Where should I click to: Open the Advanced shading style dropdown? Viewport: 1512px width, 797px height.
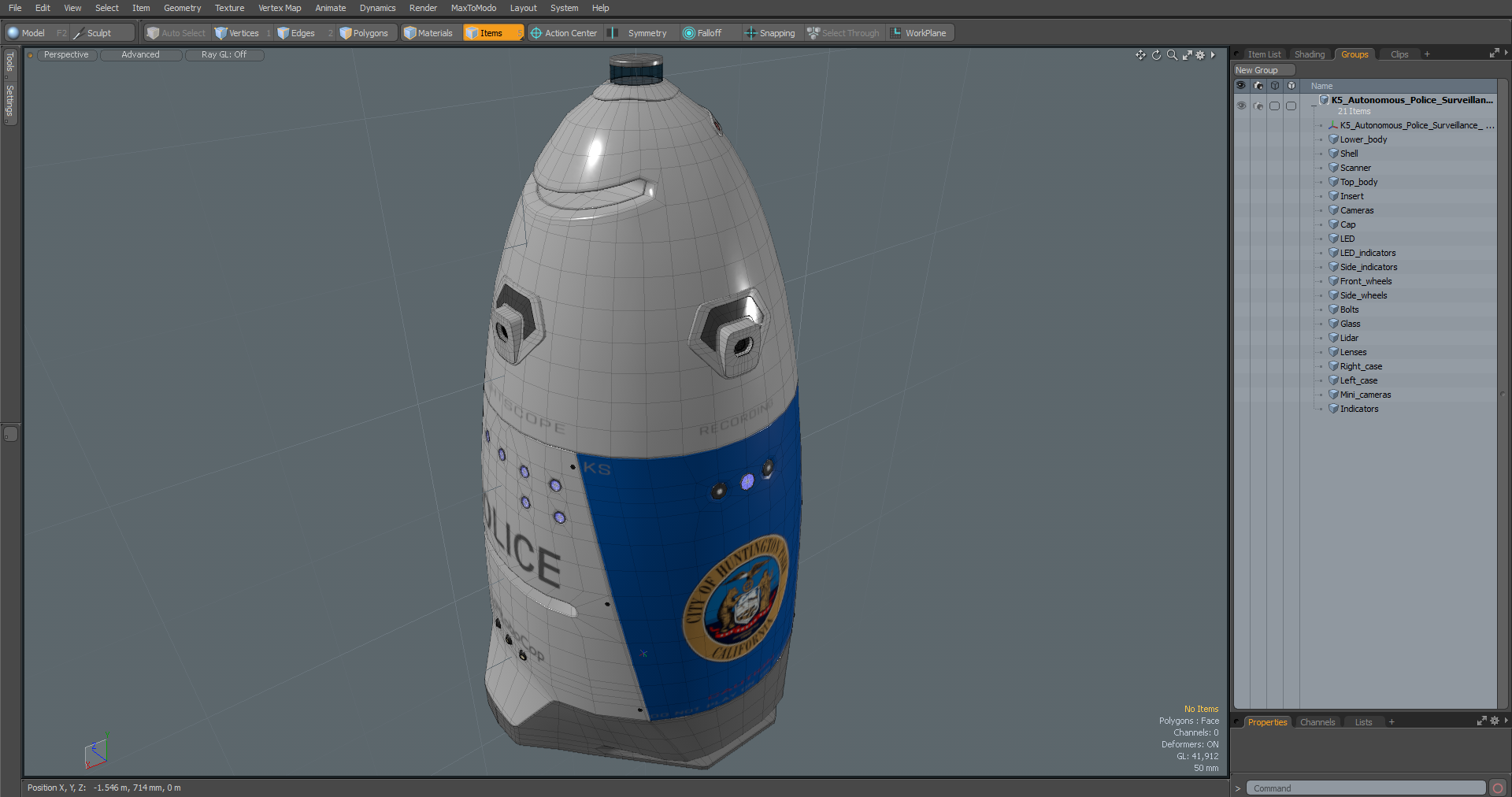tap(140, 55)
